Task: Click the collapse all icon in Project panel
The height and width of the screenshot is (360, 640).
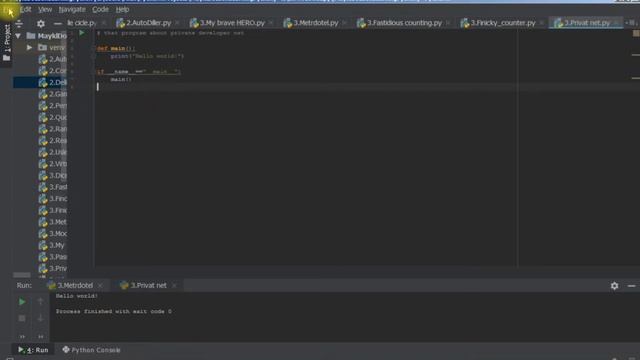Action: point(19,24)
